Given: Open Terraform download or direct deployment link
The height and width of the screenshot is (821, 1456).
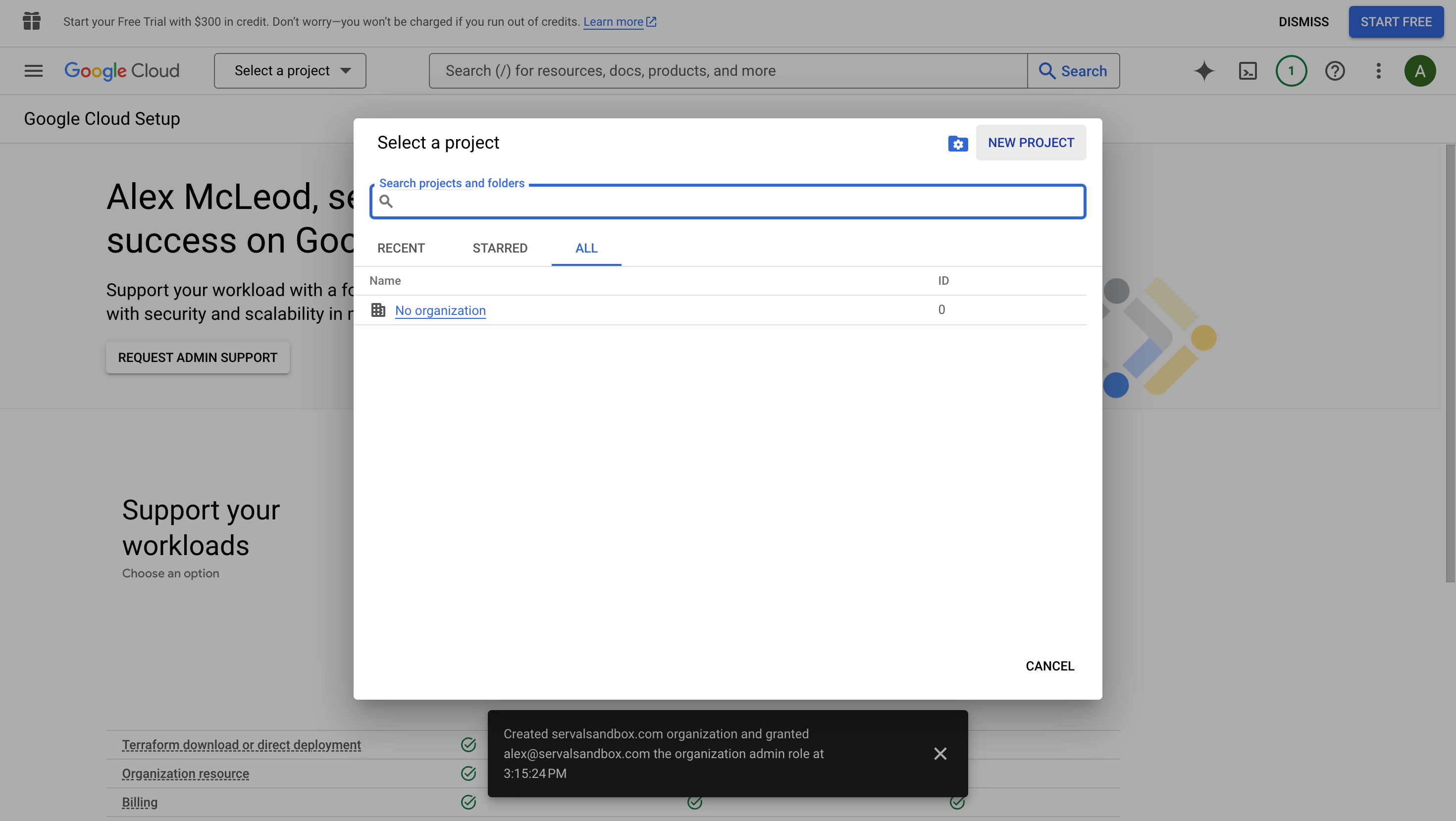Looking at the screenshot, I should tap(241, 745).
